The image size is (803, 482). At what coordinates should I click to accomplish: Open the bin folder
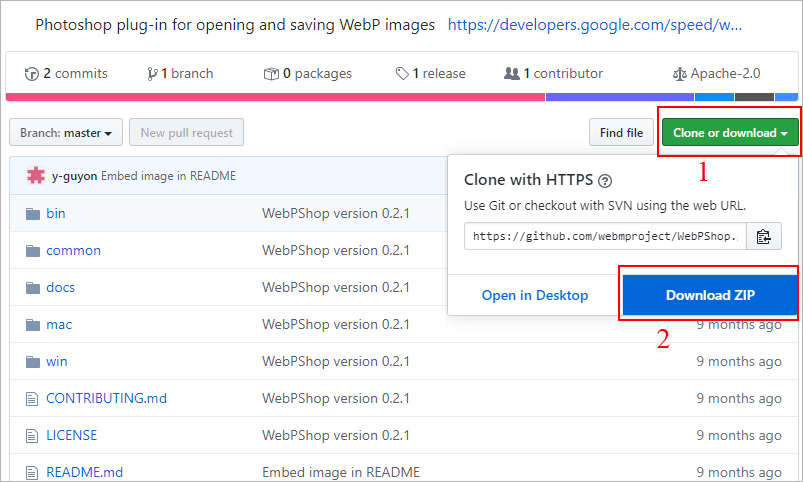click(56, 213)
